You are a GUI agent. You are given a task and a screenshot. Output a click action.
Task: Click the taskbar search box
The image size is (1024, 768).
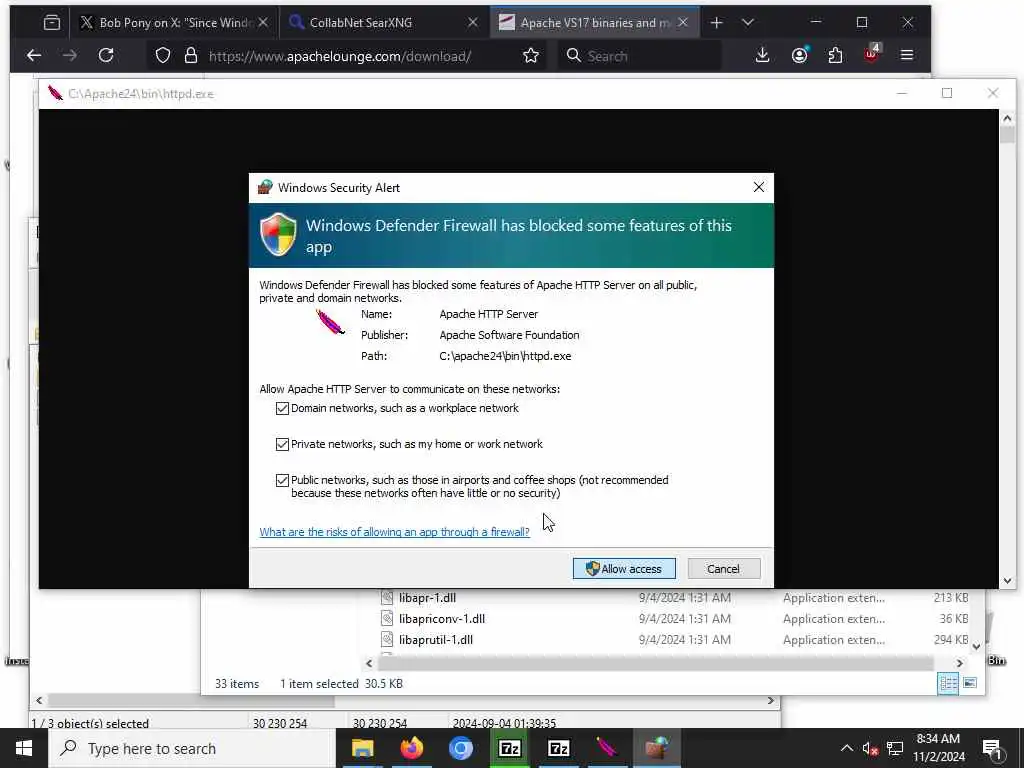[192, 748]
